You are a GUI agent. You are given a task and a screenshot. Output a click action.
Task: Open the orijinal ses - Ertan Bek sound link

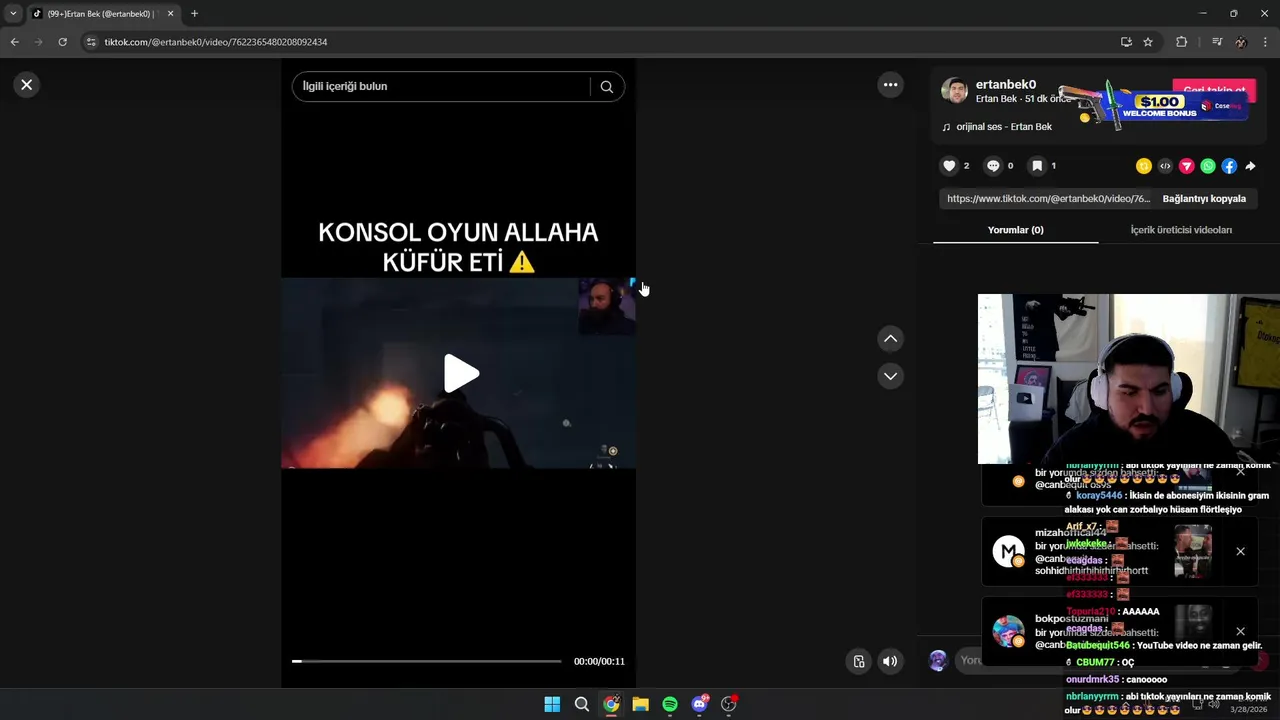(x=1004, y=127)
